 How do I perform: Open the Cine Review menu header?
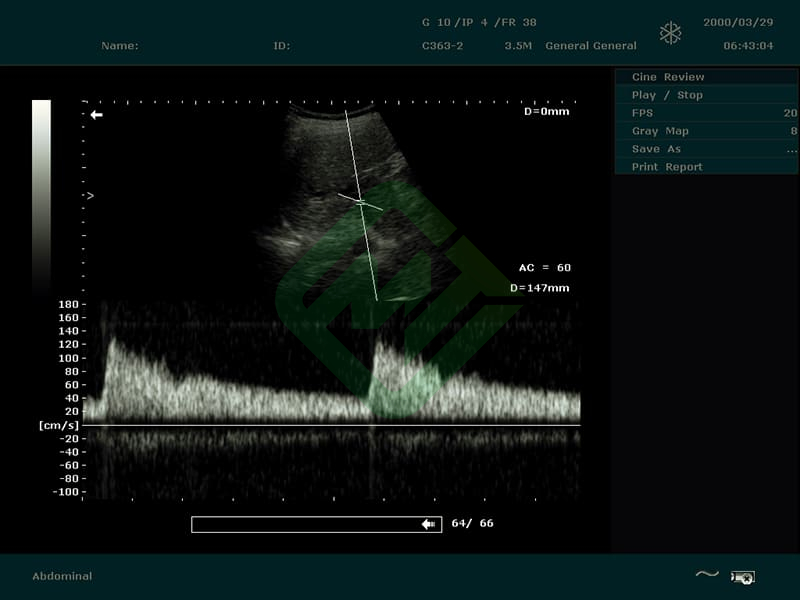pos(707,77)
